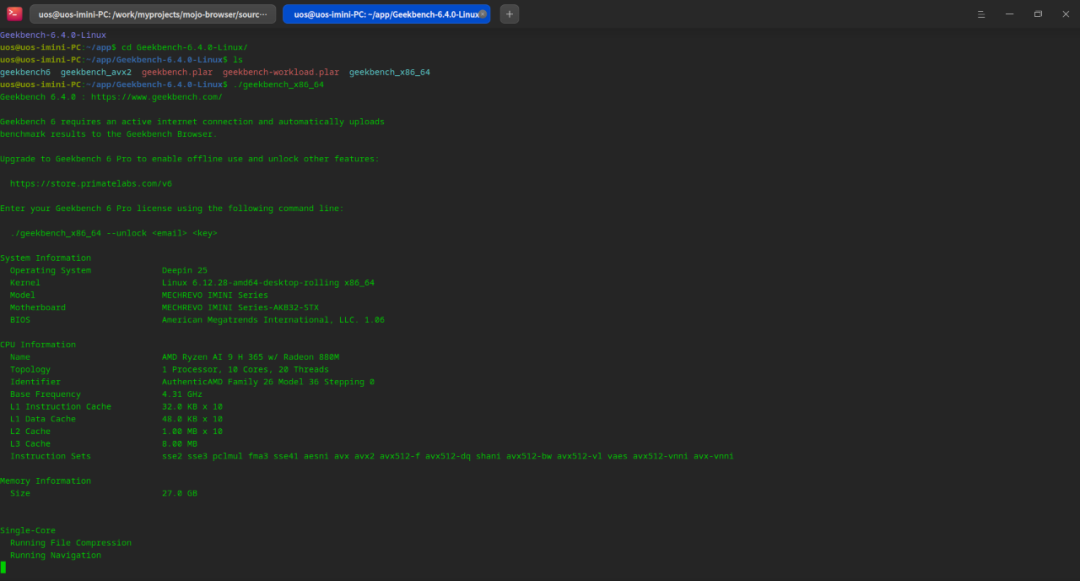The width and height of the screenshot is (1080, 581).
Task: Select the ~/app/Geekbench-6.4.0-Linux terminal tab
Action: (386, 14)
